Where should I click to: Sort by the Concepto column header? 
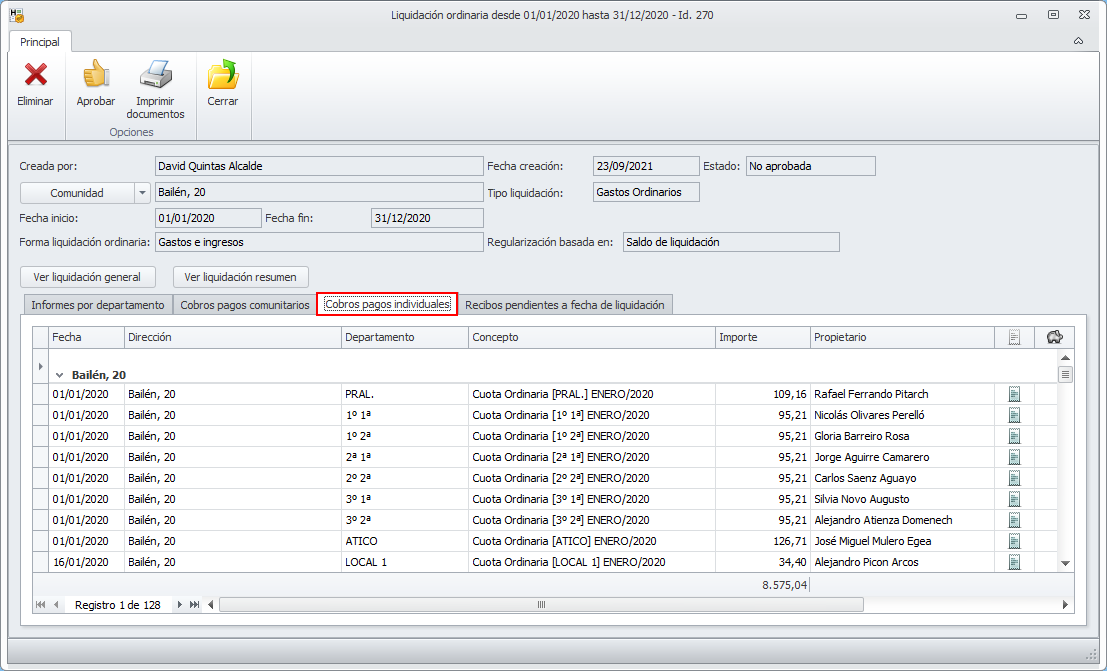click(592, 338)
